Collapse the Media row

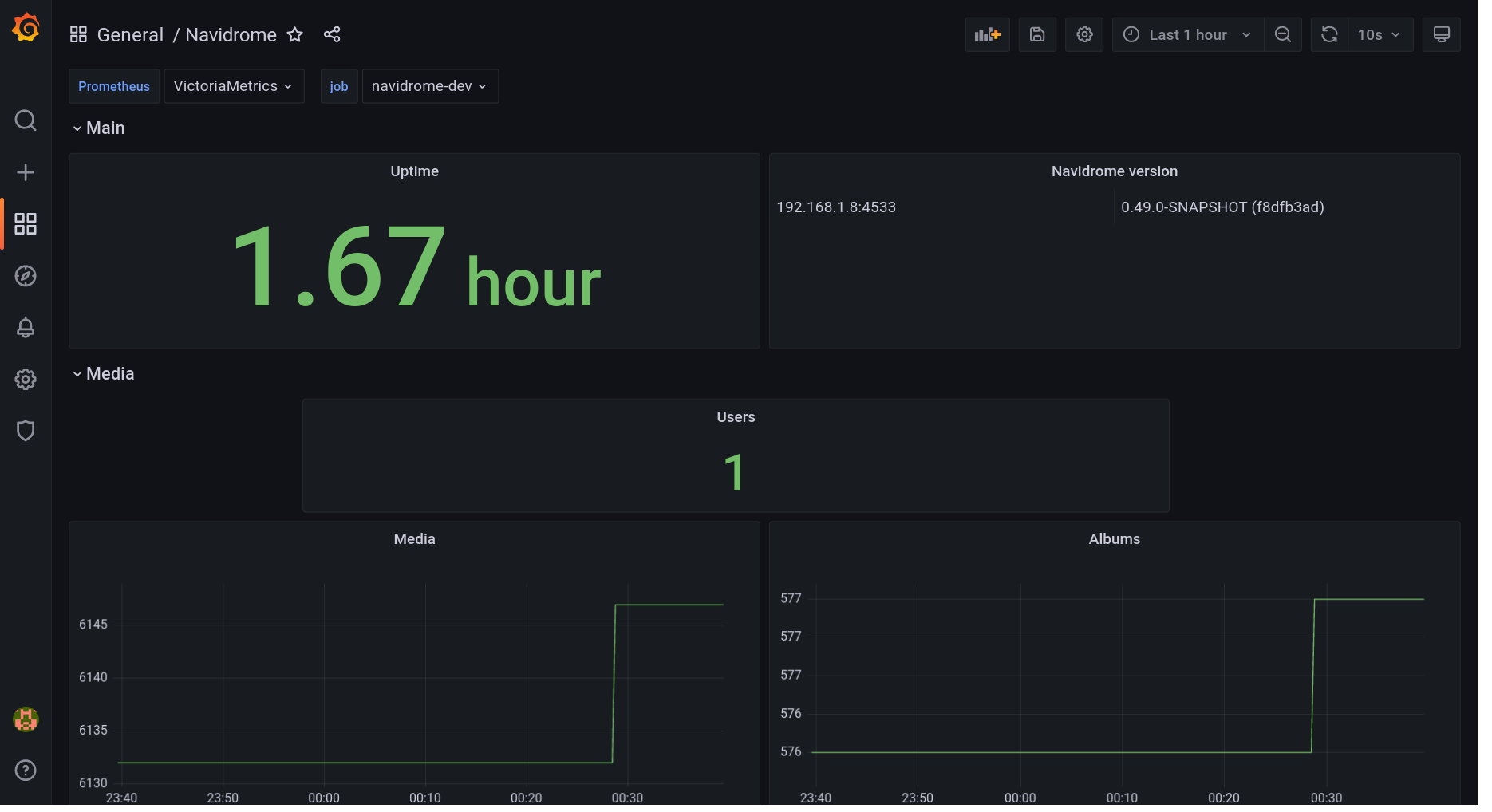[x=103, y=374]
